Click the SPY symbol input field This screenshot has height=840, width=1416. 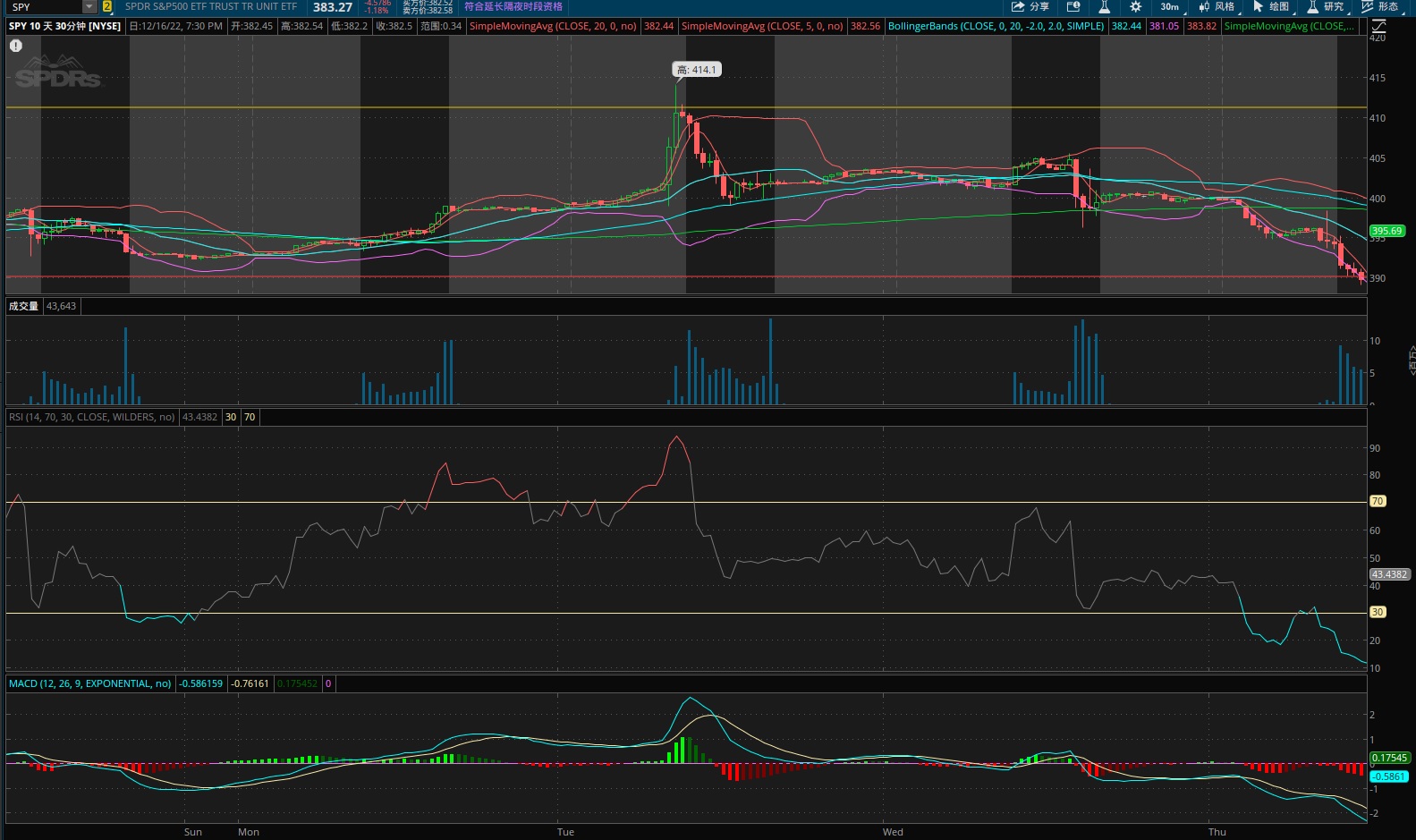[45, 6]
